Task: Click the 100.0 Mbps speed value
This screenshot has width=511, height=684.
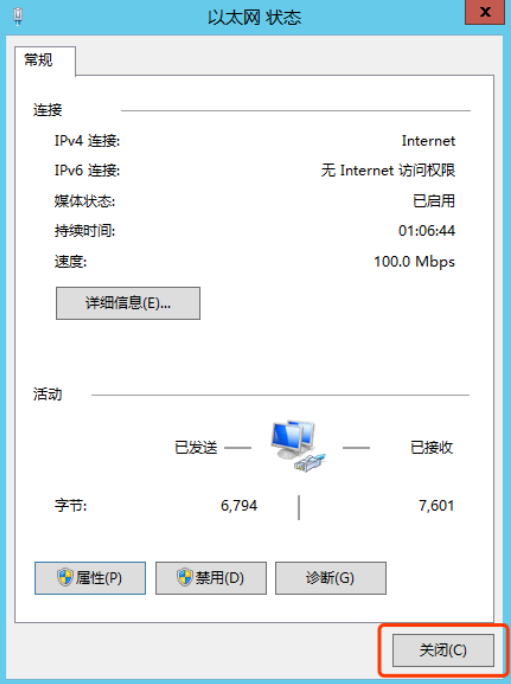Action: point(415,262)
